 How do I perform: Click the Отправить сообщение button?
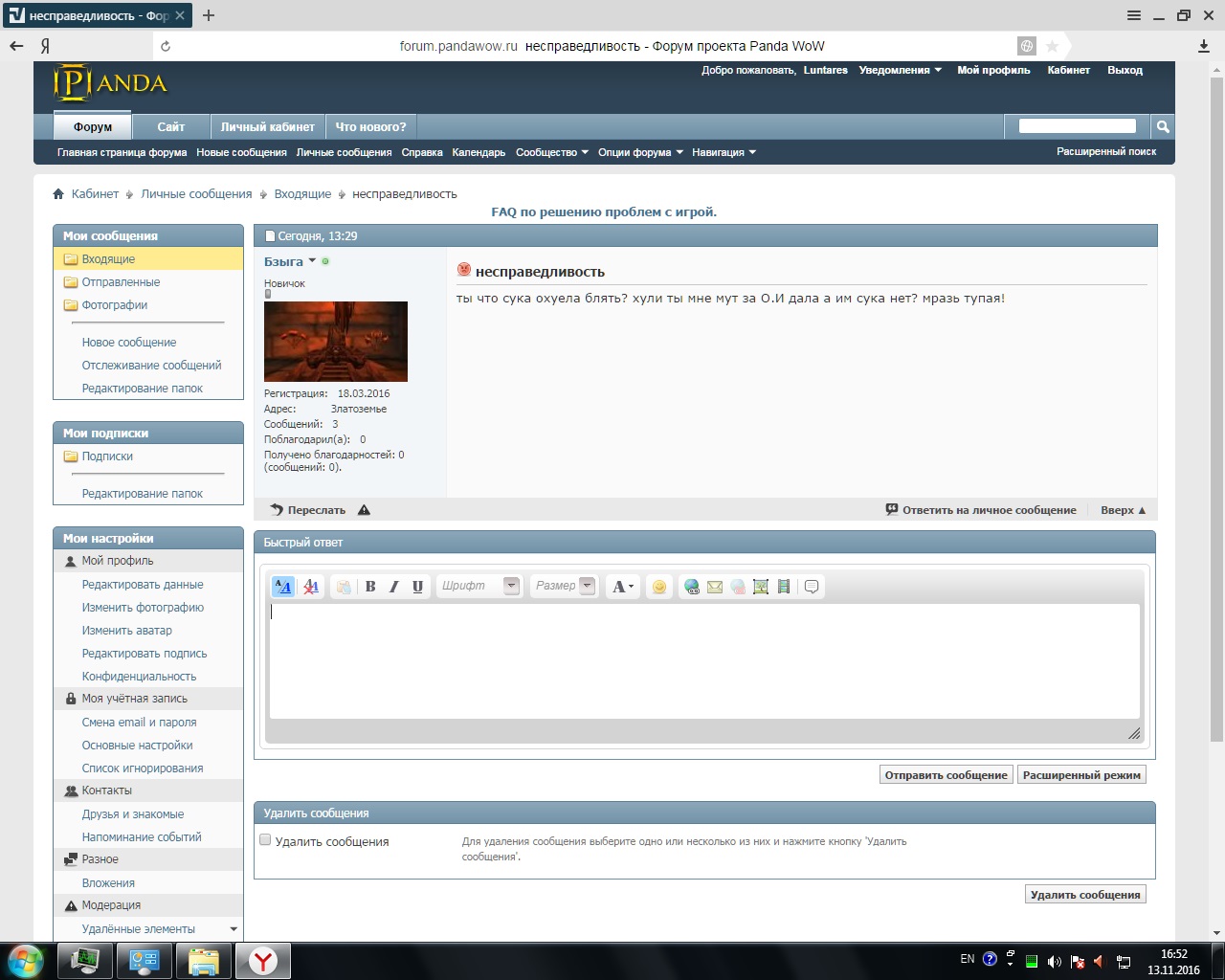(947, 775)
